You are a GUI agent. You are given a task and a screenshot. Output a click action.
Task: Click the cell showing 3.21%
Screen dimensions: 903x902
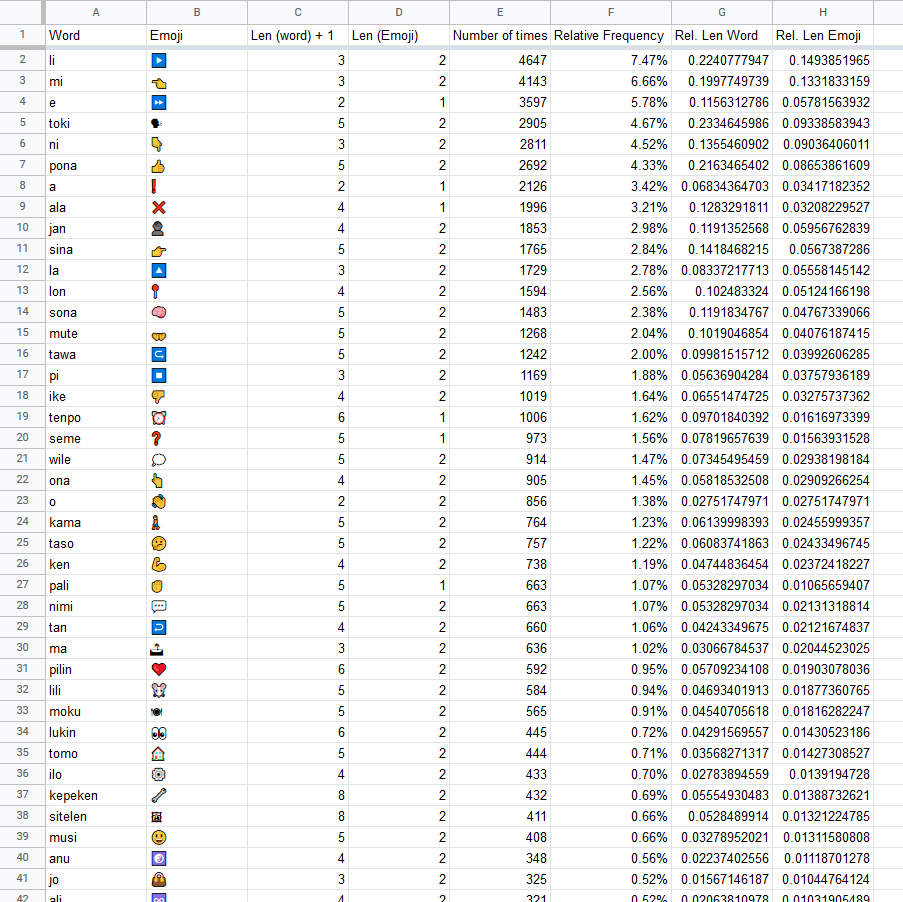(x=610, y=207)
